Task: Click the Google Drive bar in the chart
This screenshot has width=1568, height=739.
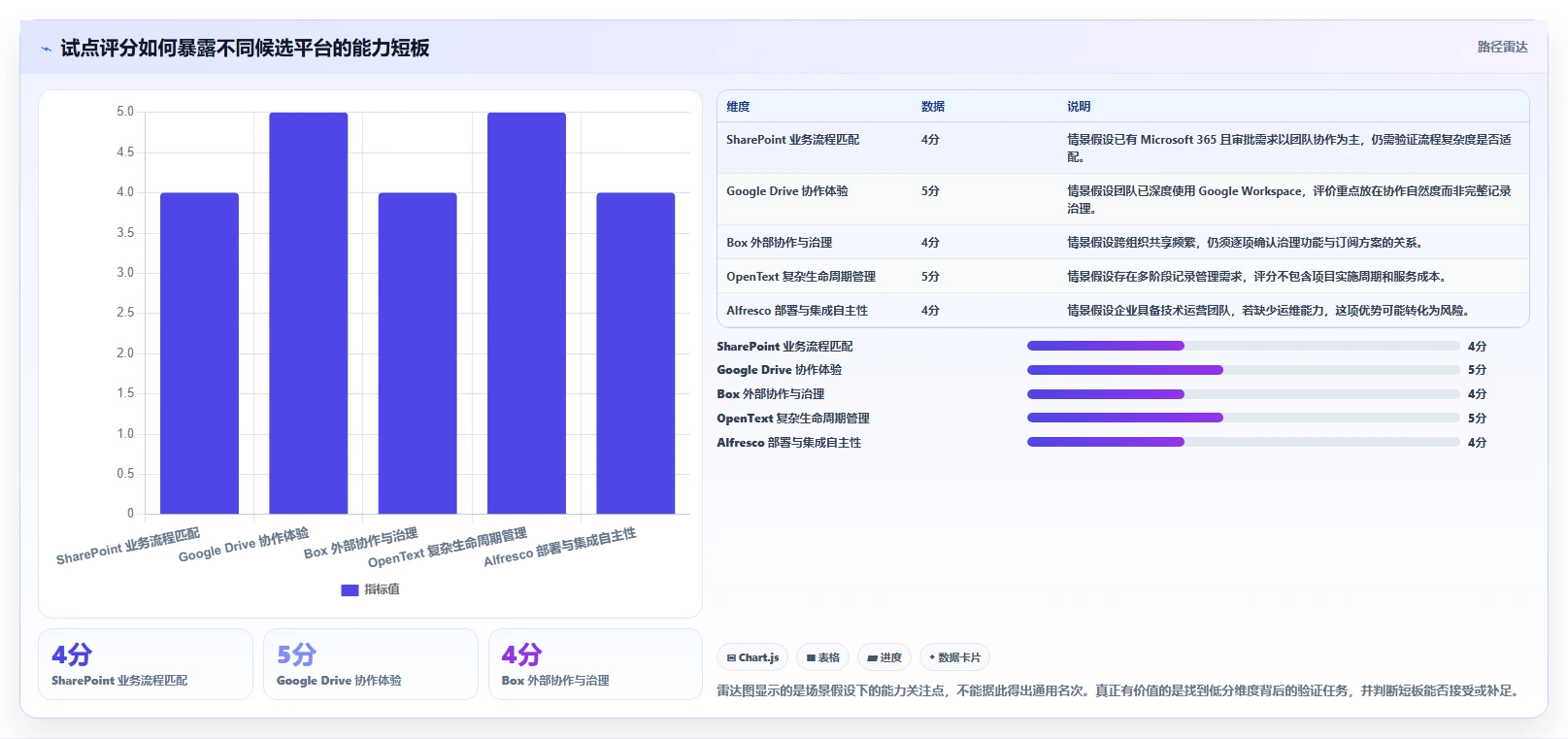Action: [308, 313]
